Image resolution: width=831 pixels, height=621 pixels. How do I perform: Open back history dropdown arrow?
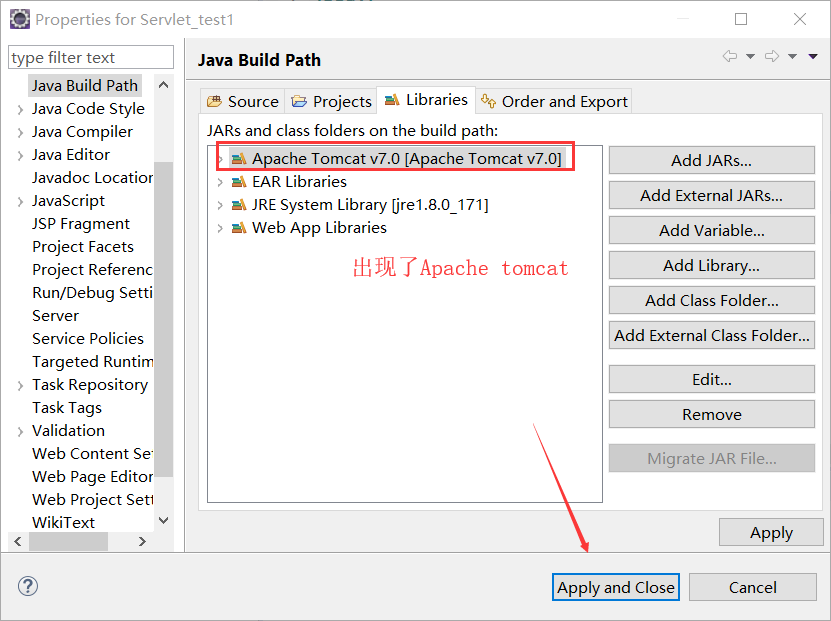pyautogui.click(x=750, y=56)
